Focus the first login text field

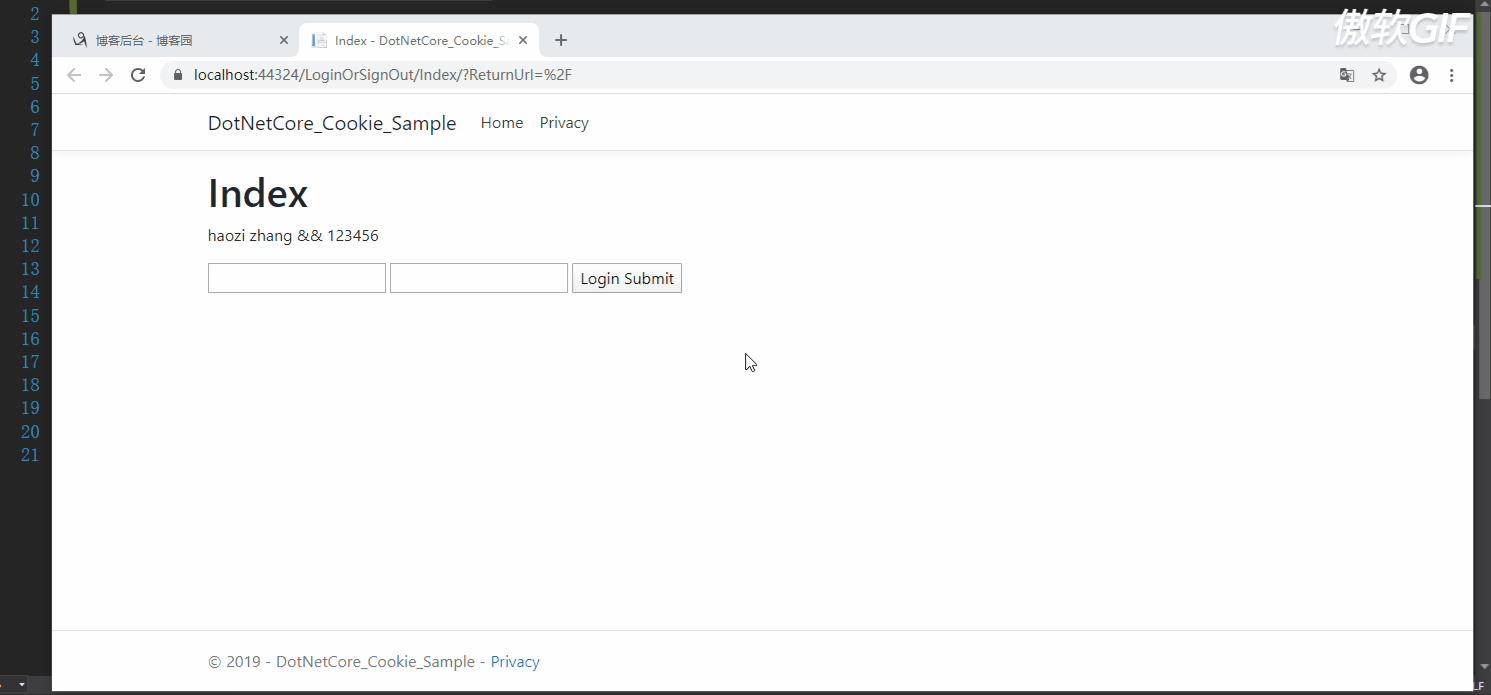click(x=297, y=278)
